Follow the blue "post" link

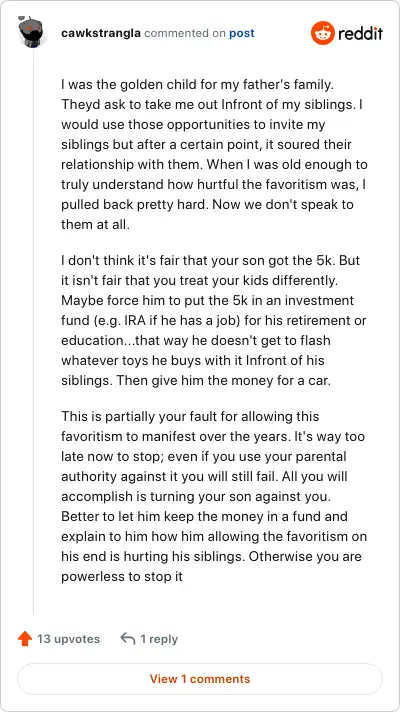pos(242,33)
